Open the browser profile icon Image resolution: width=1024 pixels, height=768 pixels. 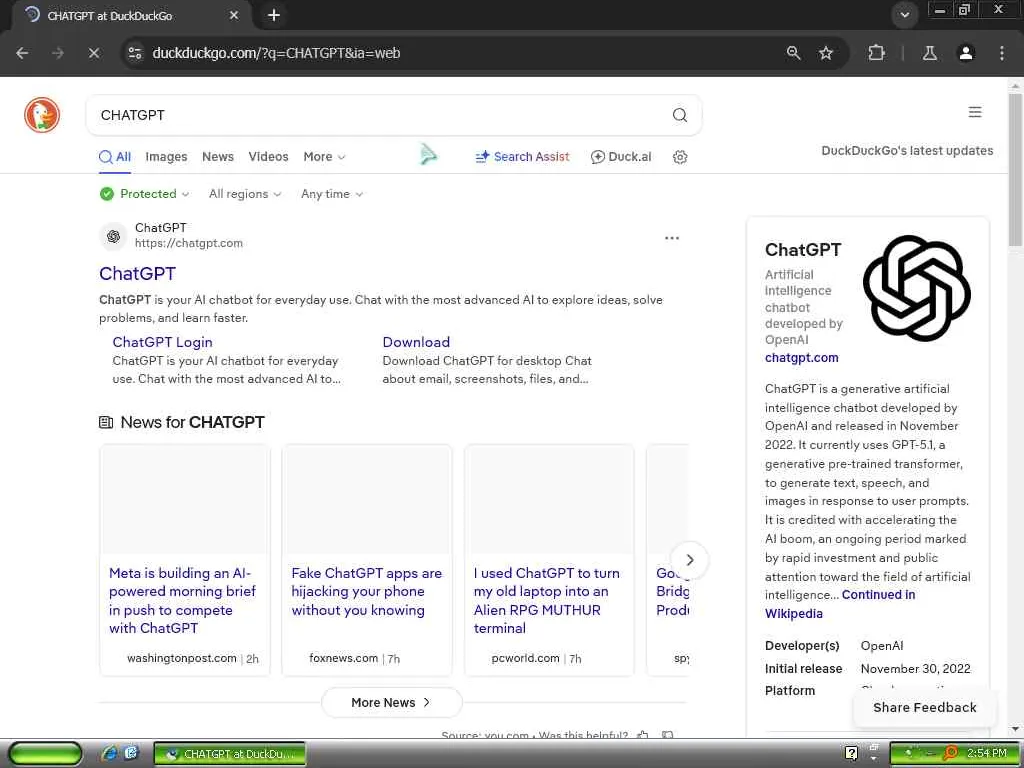pos(966,53)
